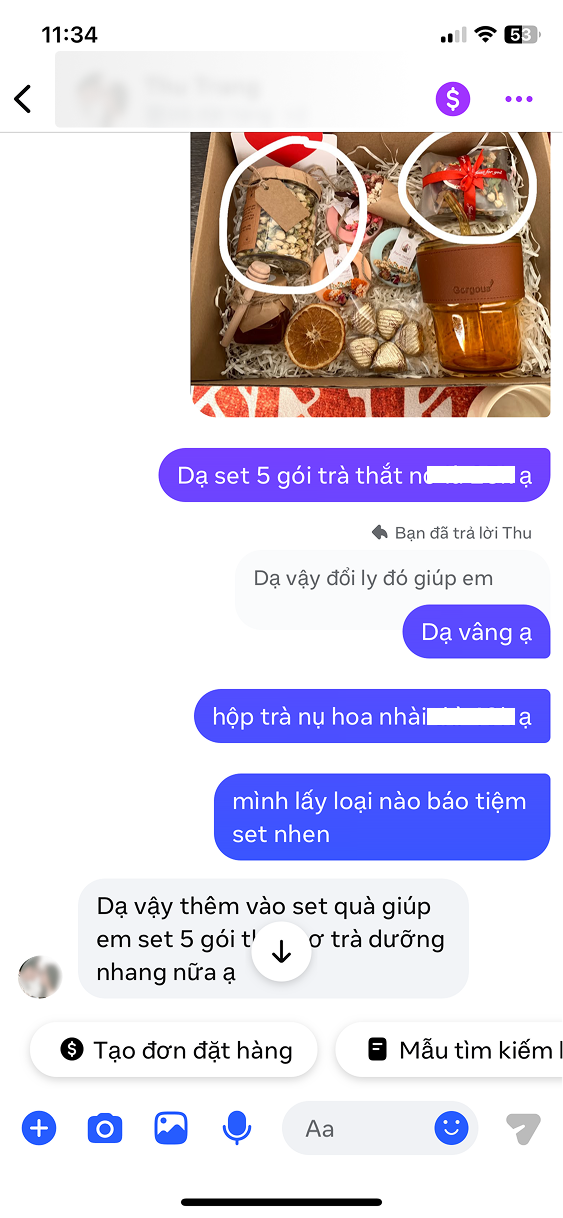Viewport: 563px width, 1218px height.
Task: Tap the Mẫu tìm kiếm suggestion chip
Action: [x=449, y=1050]
